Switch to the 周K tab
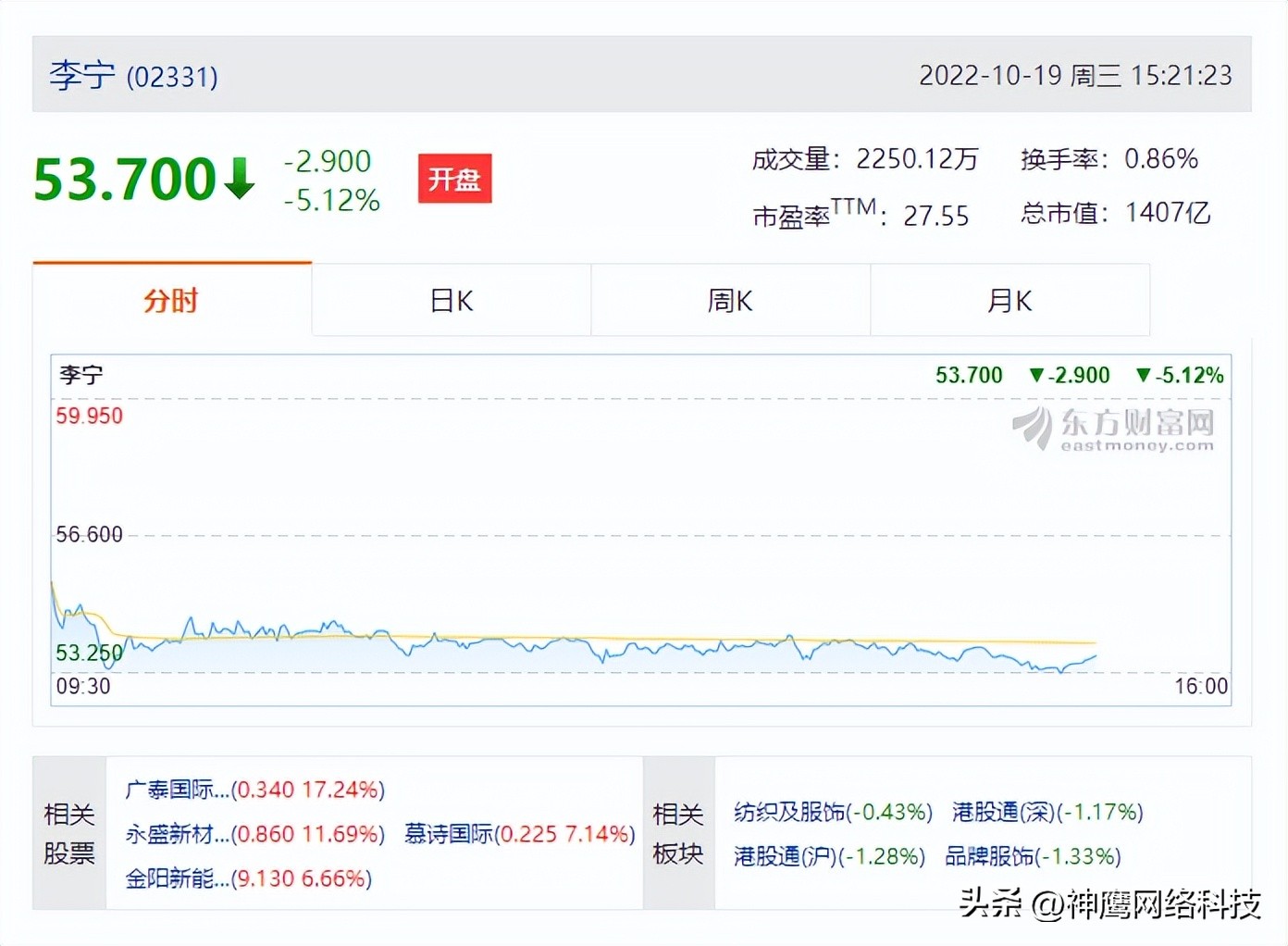This screenshot has width=1288, height=946. pyautogui.click(x=730, y=300)
